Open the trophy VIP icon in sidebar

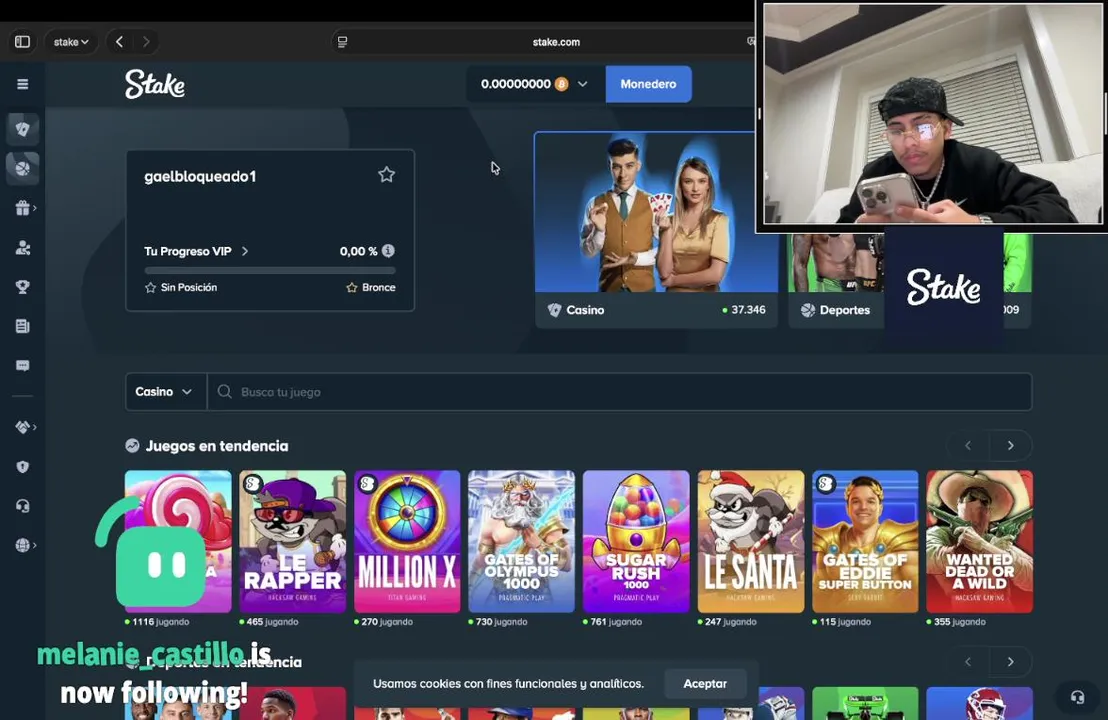pos(23,287)
